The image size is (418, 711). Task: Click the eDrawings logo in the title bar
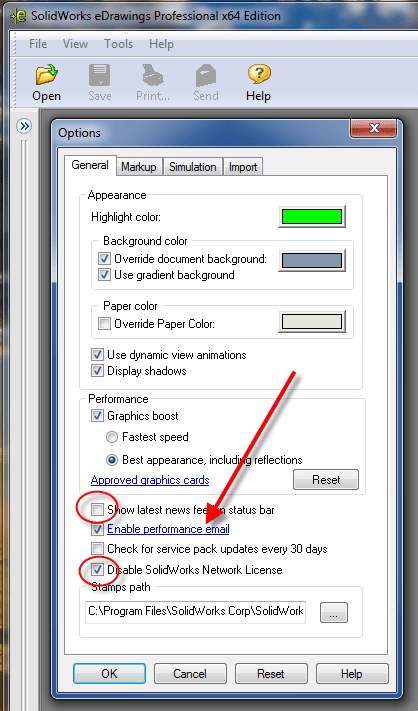18,16
